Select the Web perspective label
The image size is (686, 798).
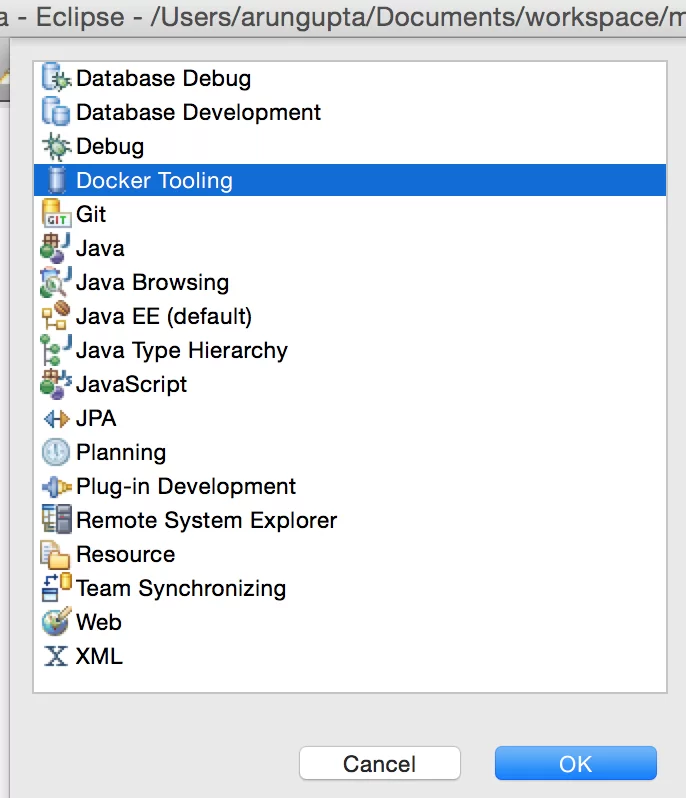(x=99, y=622)
